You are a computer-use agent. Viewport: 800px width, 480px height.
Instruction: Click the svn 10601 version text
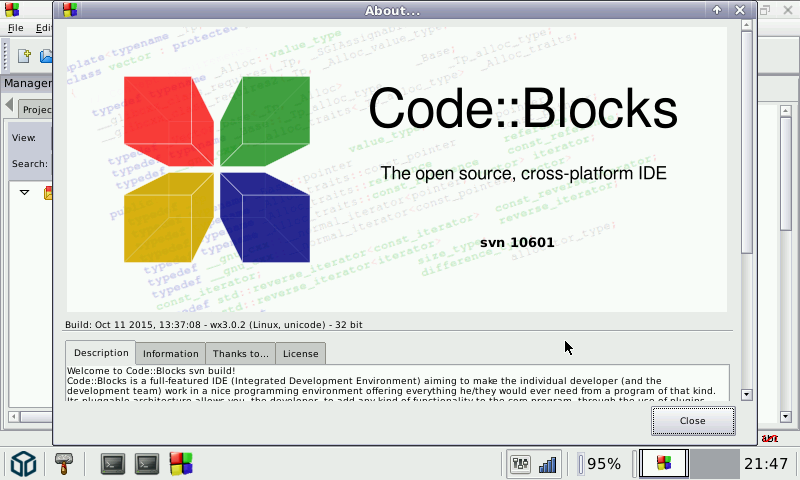(517, 242)
